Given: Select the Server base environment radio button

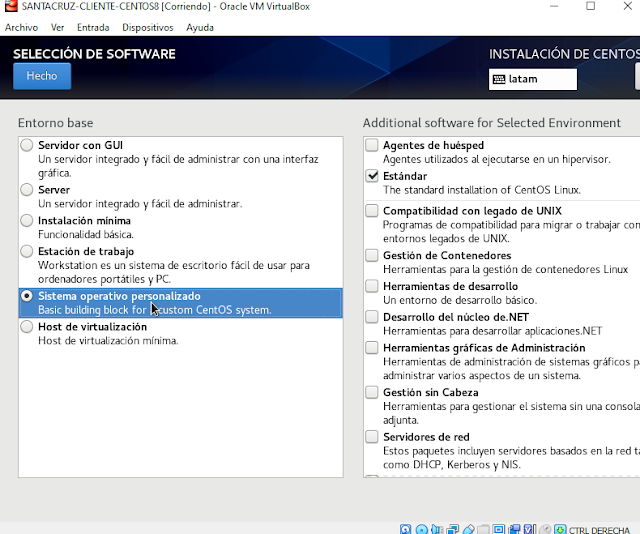Looking at the screenshot, I should tap(27, 190).
